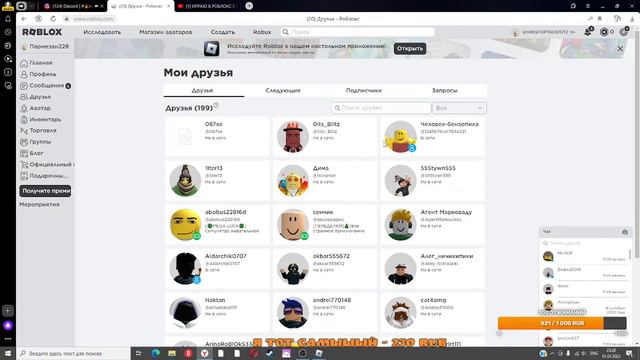This screenshot has height=360, width=640.
Task: Open the 555tywn555 friend avatar
Action: pos(400,180)
